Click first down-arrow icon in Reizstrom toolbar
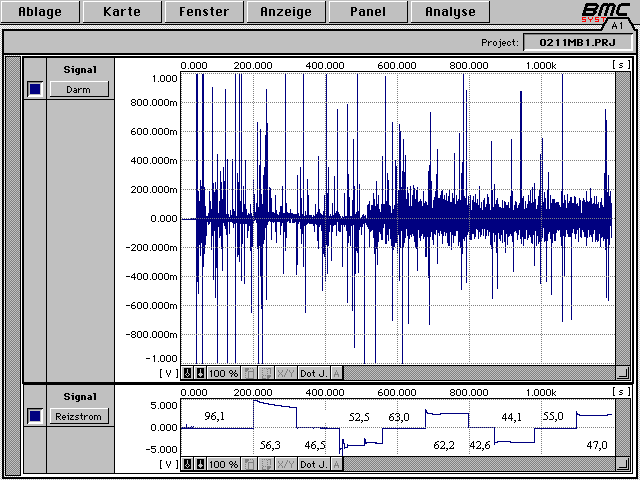The width and height of the screenshot is (640, 480). pos(187,464)
